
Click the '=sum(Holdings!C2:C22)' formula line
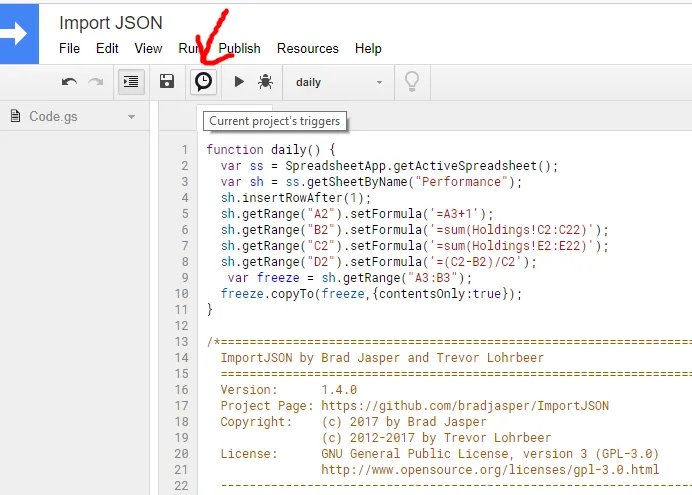pyautogui.click(x=414, y=230)
